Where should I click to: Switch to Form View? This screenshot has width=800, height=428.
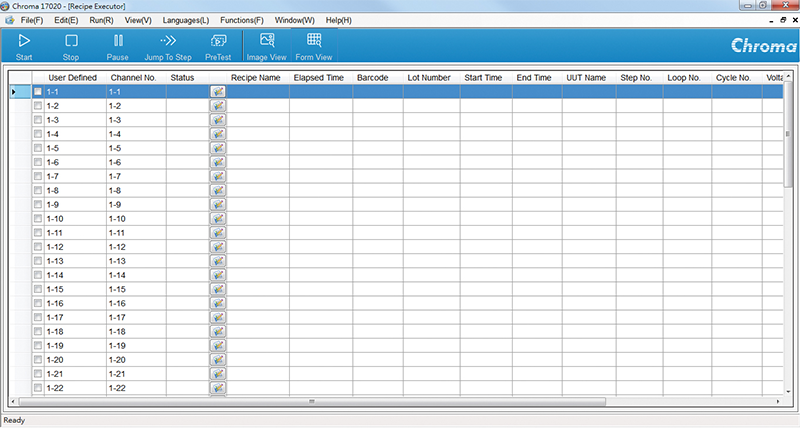click(x=314, y=46)
